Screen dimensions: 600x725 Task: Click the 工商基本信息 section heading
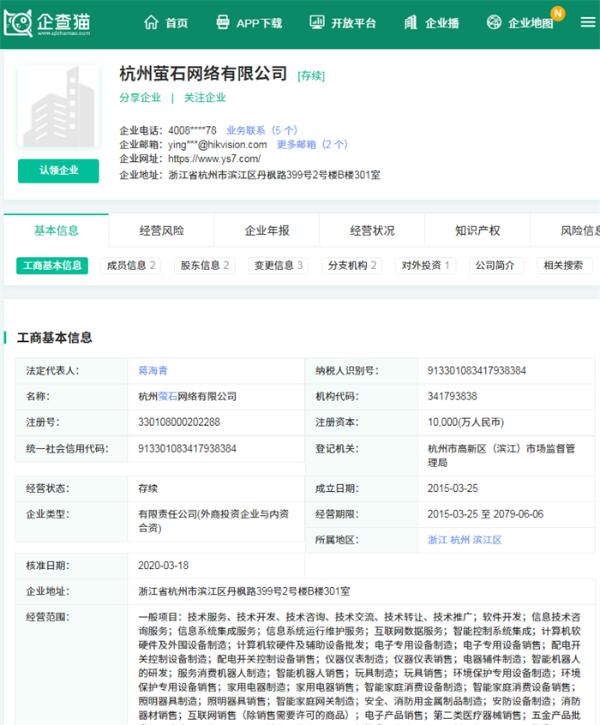(55, 338)
